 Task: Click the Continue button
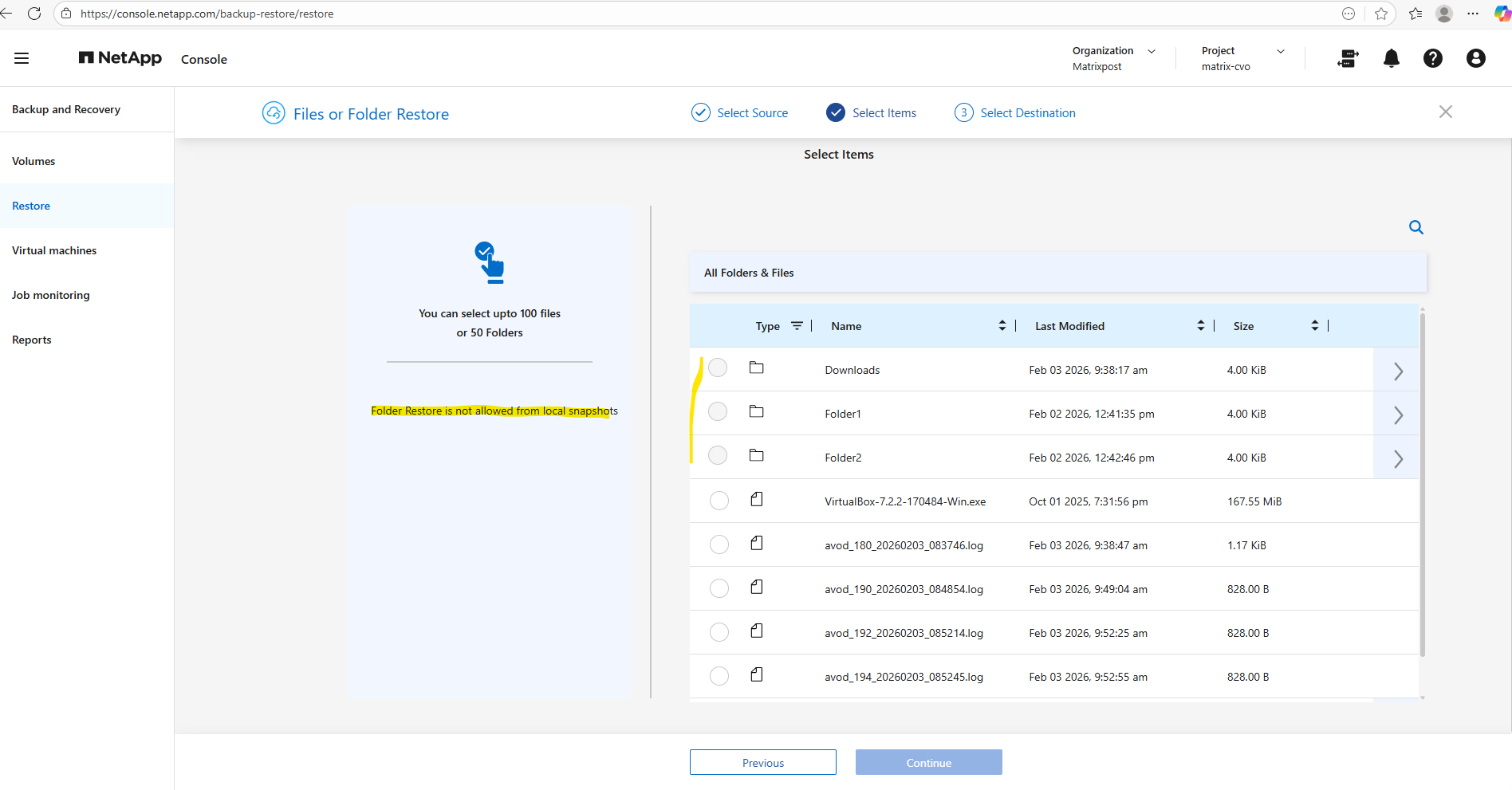(928, 762)
